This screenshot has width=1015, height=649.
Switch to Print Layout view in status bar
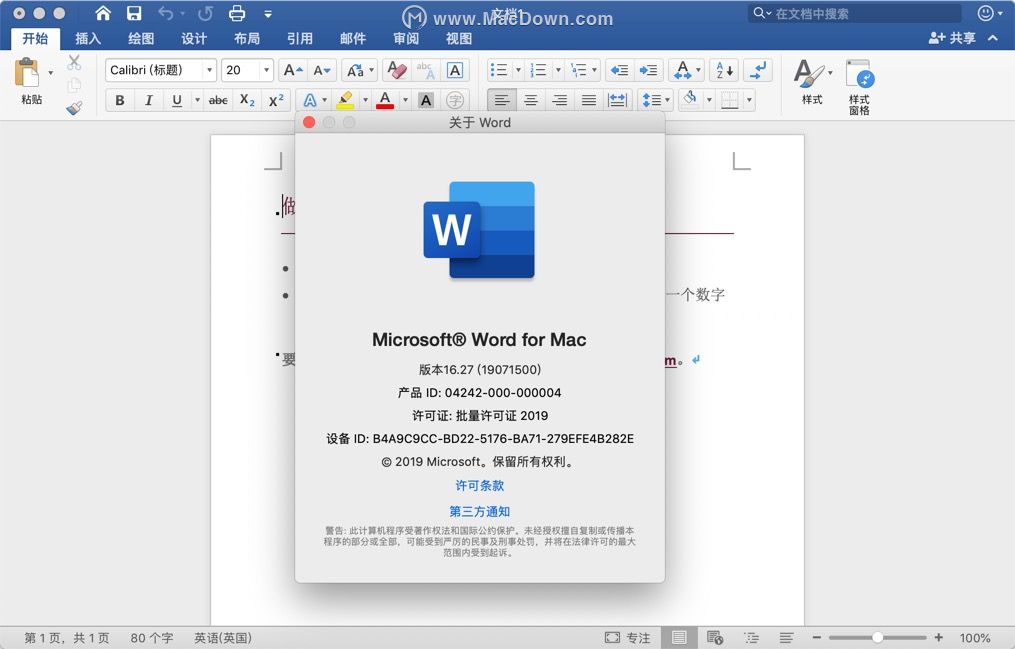tap(679, 638)
